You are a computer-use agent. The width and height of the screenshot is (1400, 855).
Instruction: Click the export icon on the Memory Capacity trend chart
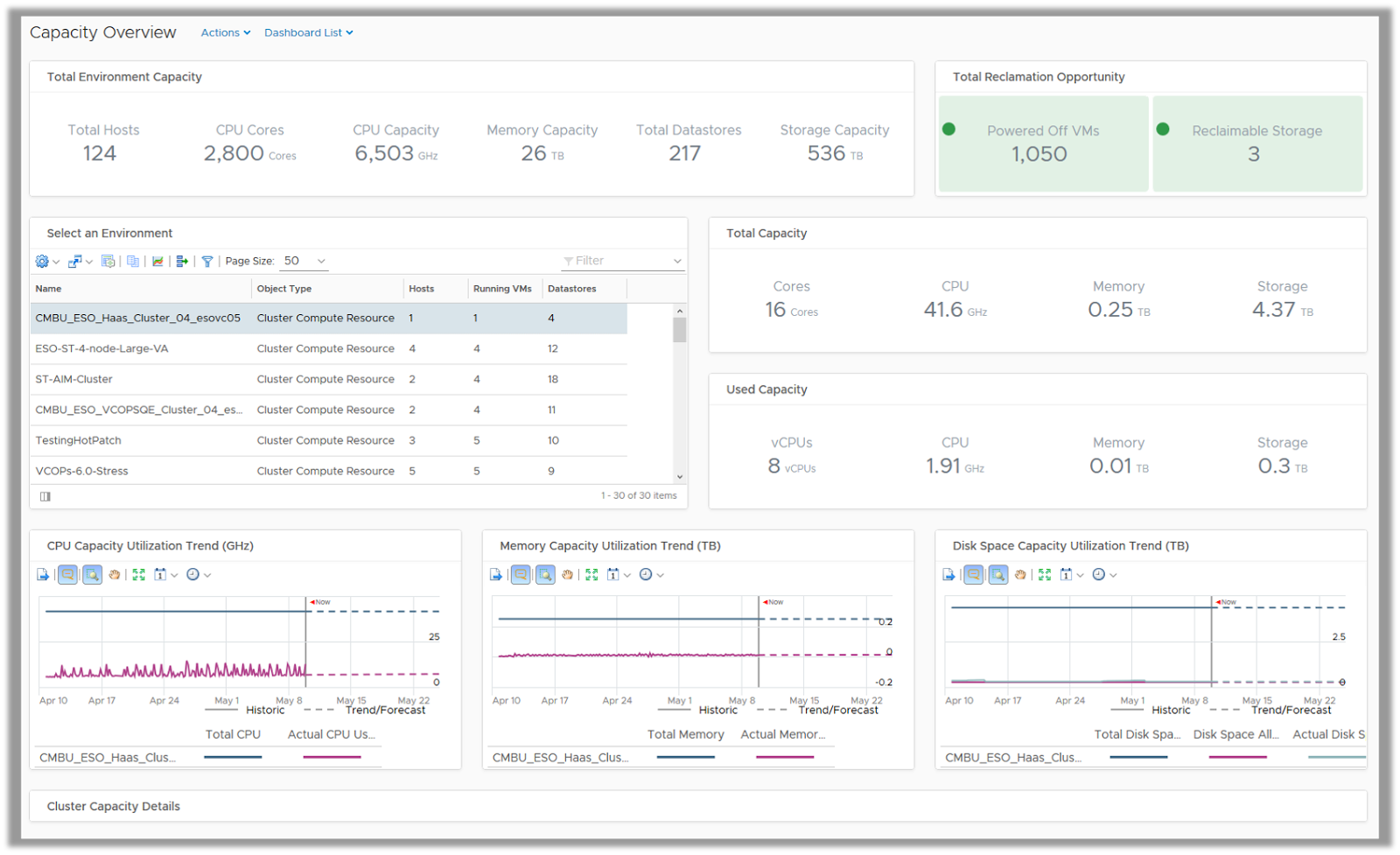pos(496,574)
